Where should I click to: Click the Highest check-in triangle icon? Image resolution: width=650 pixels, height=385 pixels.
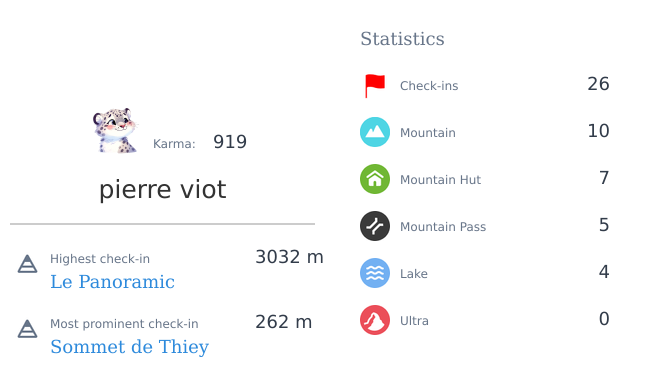point(27,264)
